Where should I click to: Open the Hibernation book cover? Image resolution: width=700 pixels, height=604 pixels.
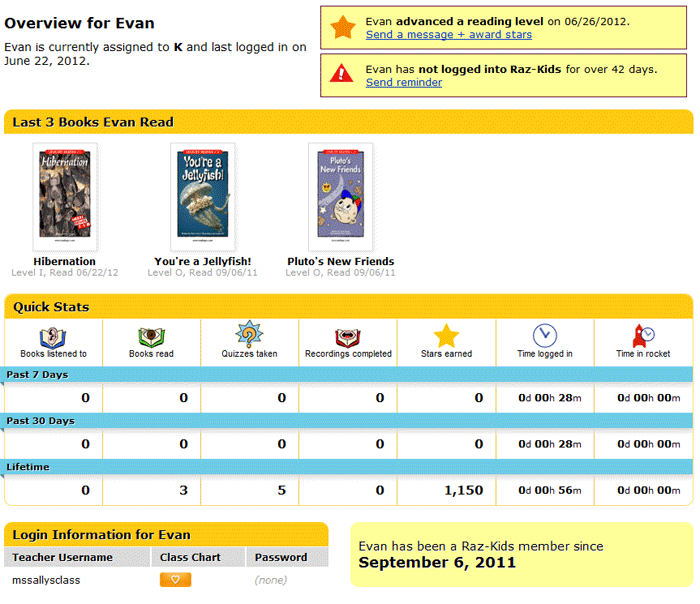coord(65,197)
